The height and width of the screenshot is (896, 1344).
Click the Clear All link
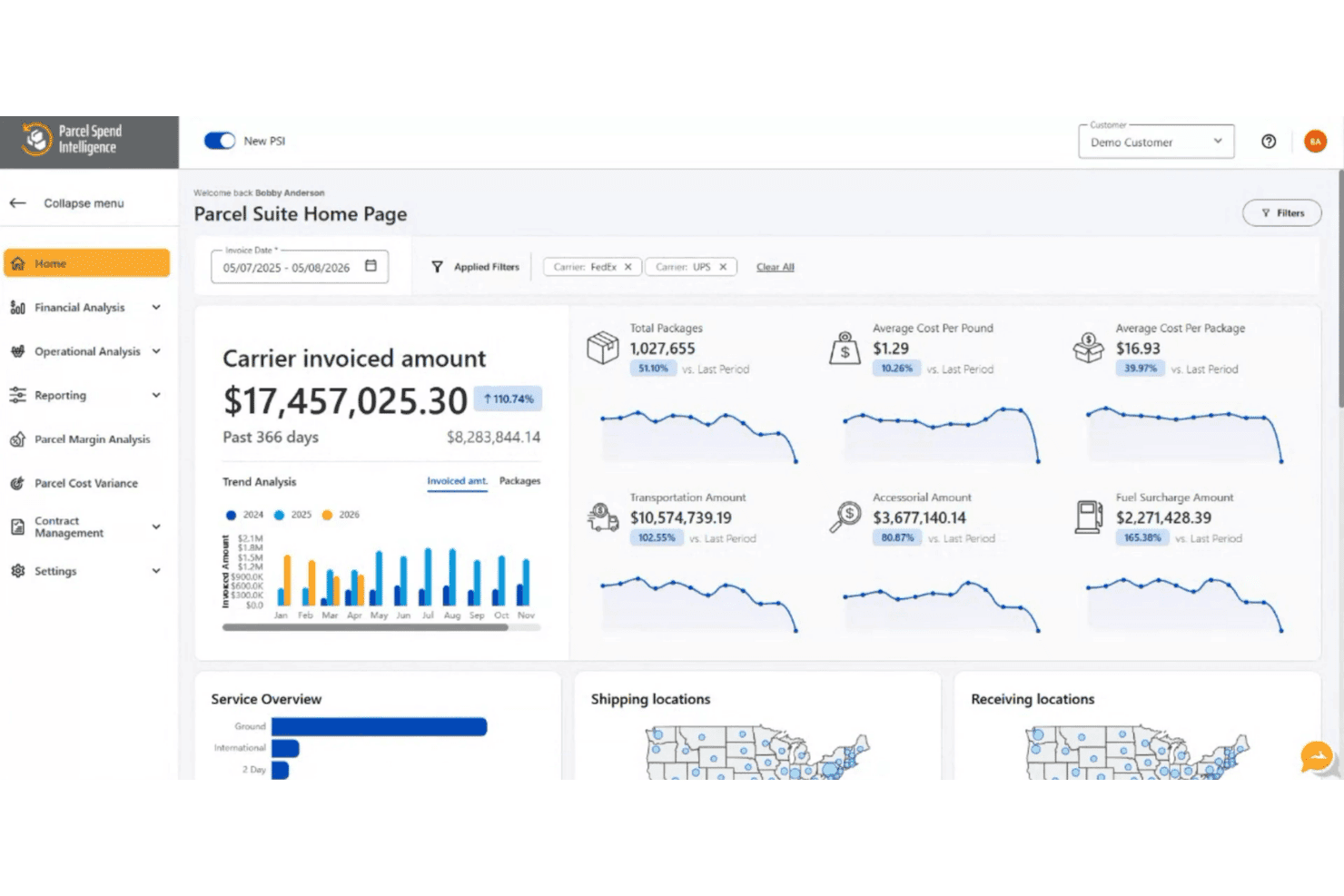(776, 267)
